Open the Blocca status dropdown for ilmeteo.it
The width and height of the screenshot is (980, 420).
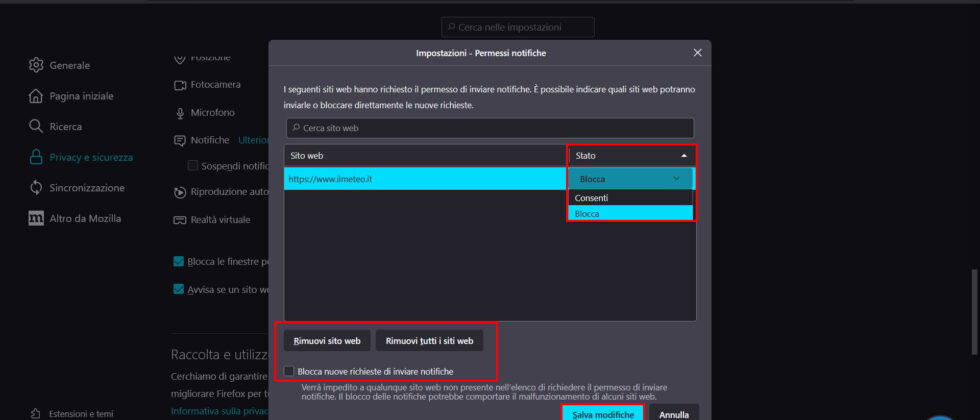(630, 179)
